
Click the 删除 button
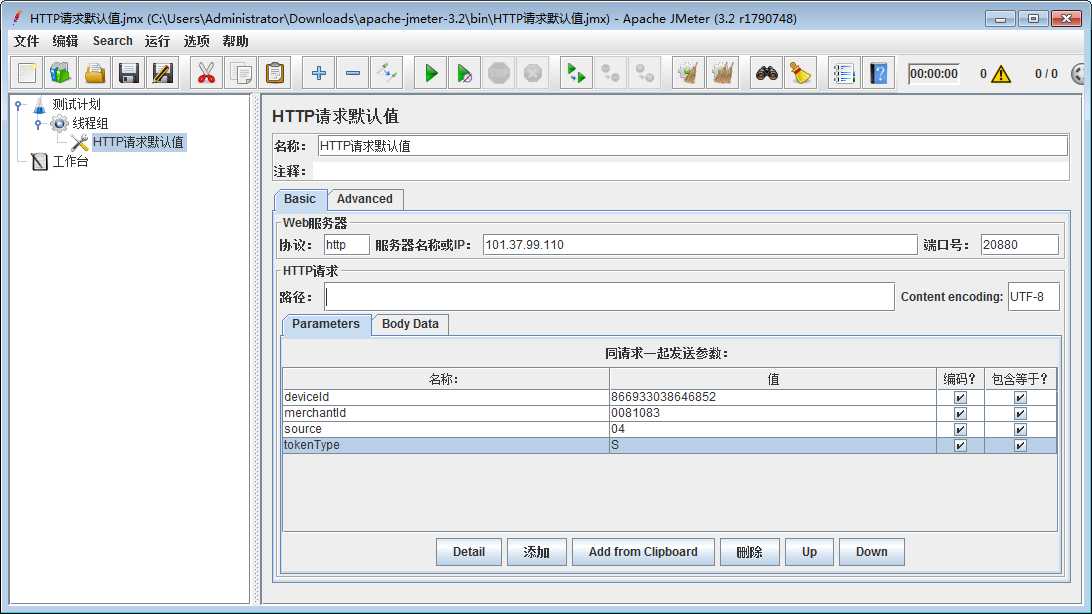[749, 552]
